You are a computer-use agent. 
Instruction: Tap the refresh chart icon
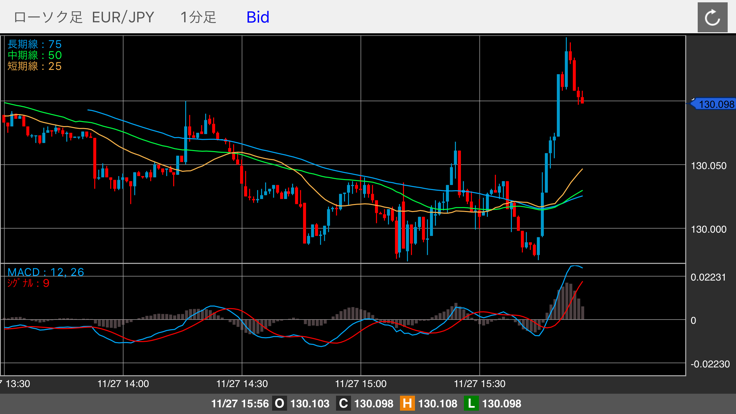(712, 17)
